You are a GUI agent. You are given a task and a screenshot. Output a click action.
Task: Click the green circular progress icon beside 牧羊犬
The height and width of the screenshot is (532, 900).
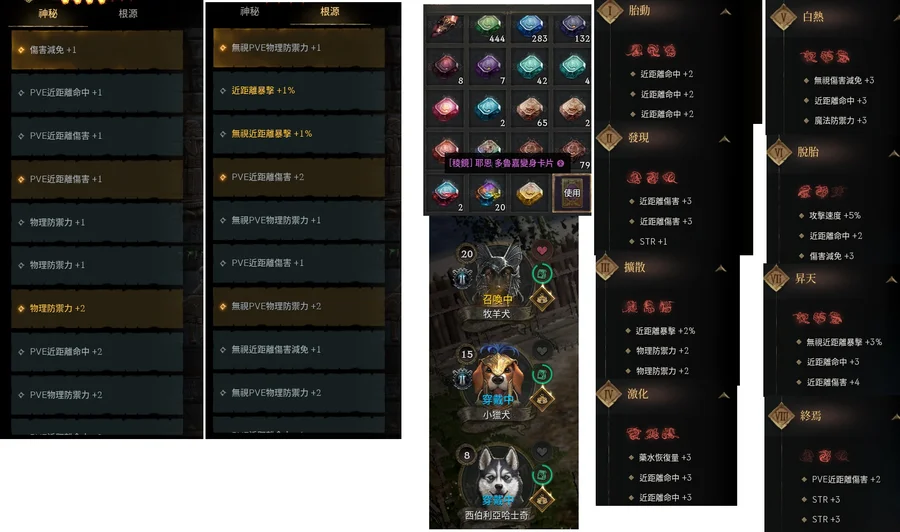pos(541,274)
